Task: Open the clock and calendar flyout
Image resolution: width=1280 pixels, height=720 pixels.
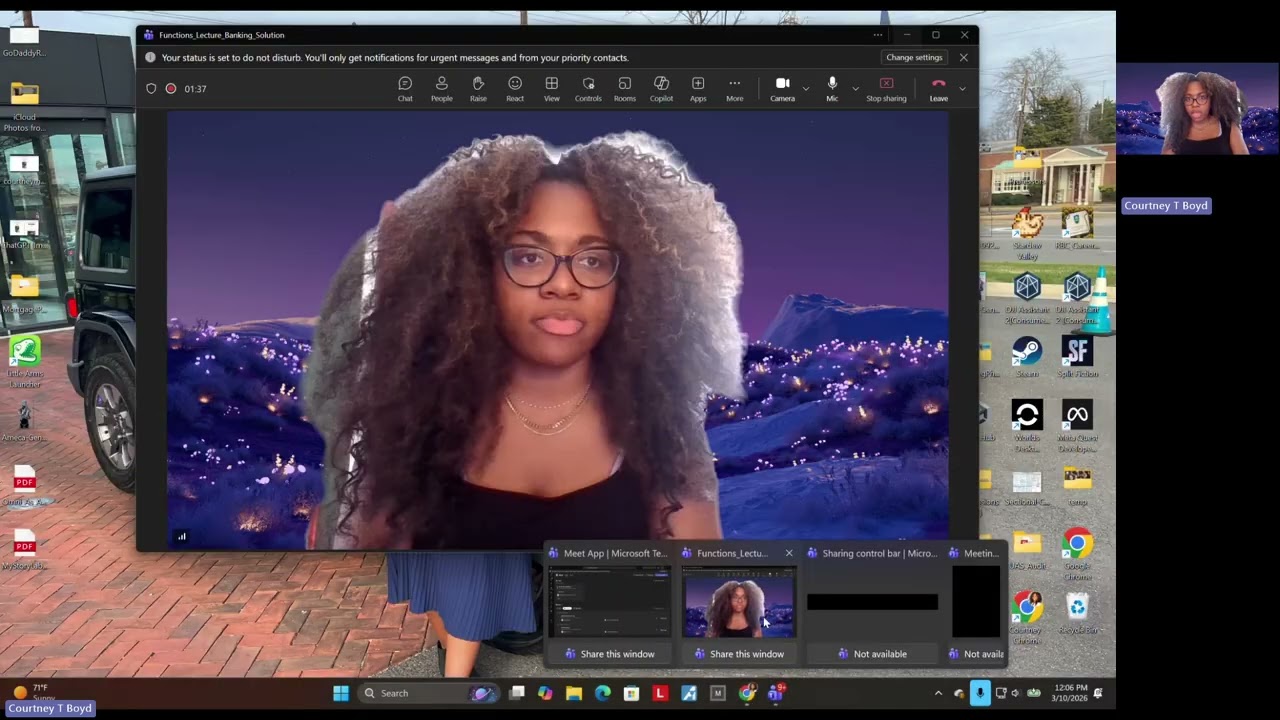Action: tap(1068, 693)
